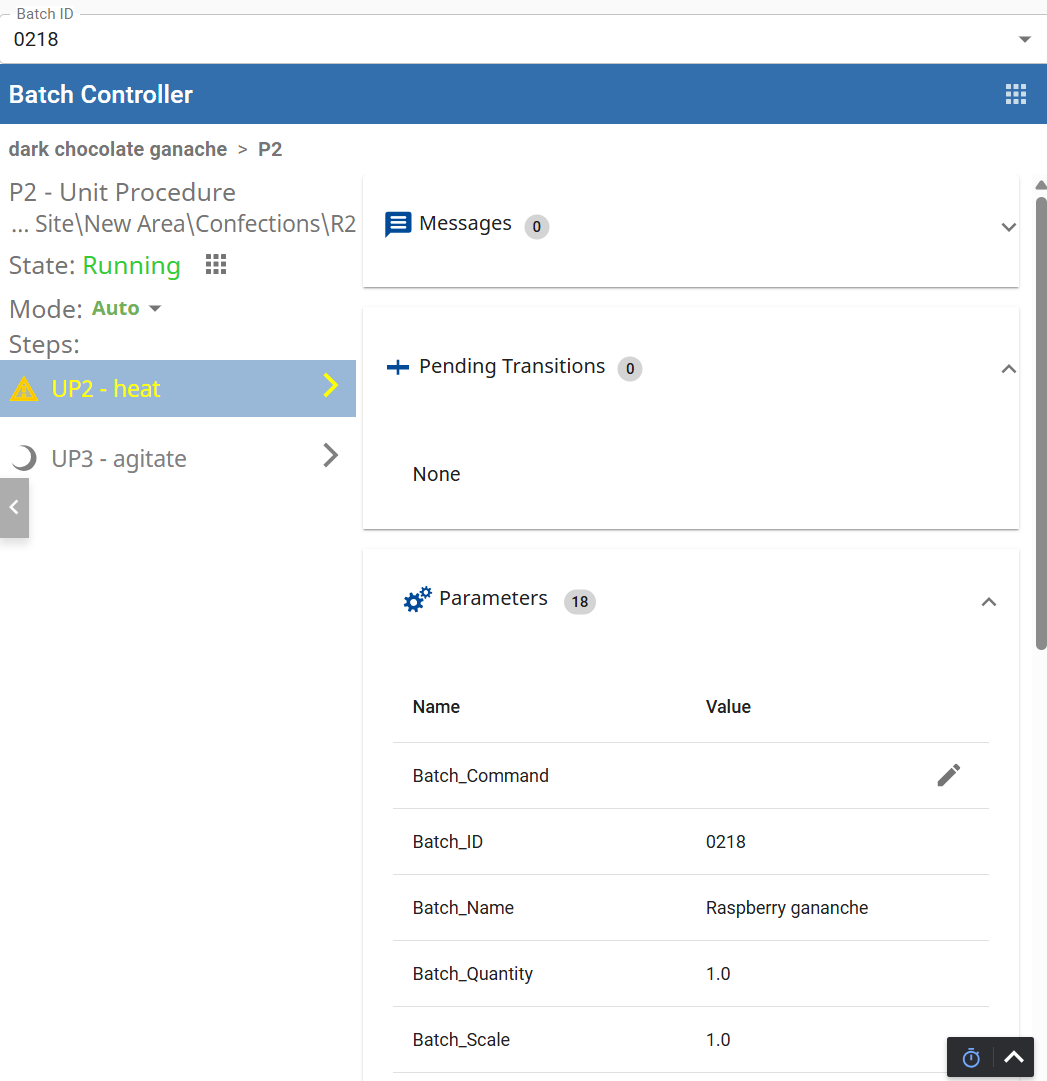
Task: Edit Batch_Command with the pencil icon
Action: [x=948, y=775]
